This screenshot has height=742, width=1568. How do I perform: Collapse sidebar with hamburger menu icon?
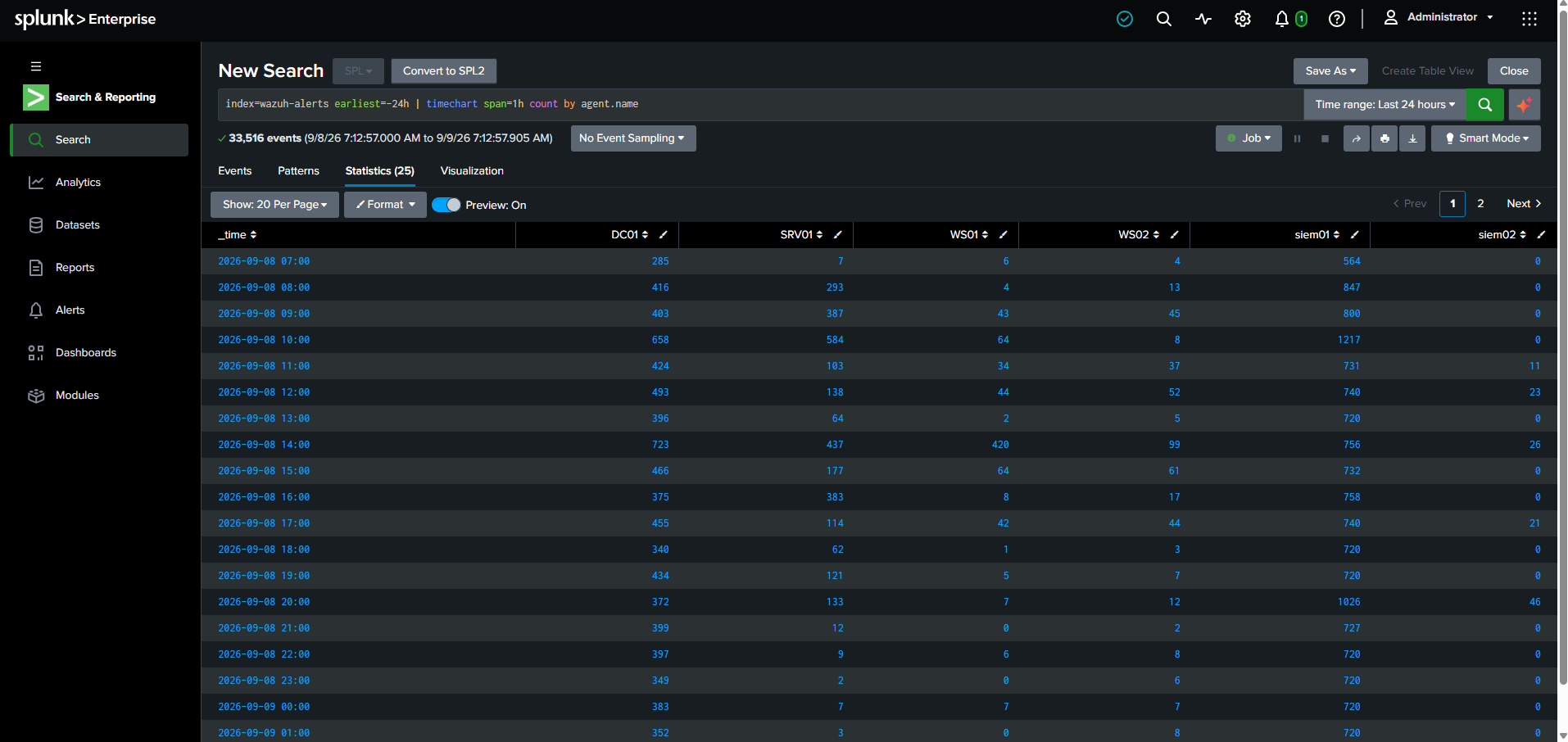(x=36, y=66)
